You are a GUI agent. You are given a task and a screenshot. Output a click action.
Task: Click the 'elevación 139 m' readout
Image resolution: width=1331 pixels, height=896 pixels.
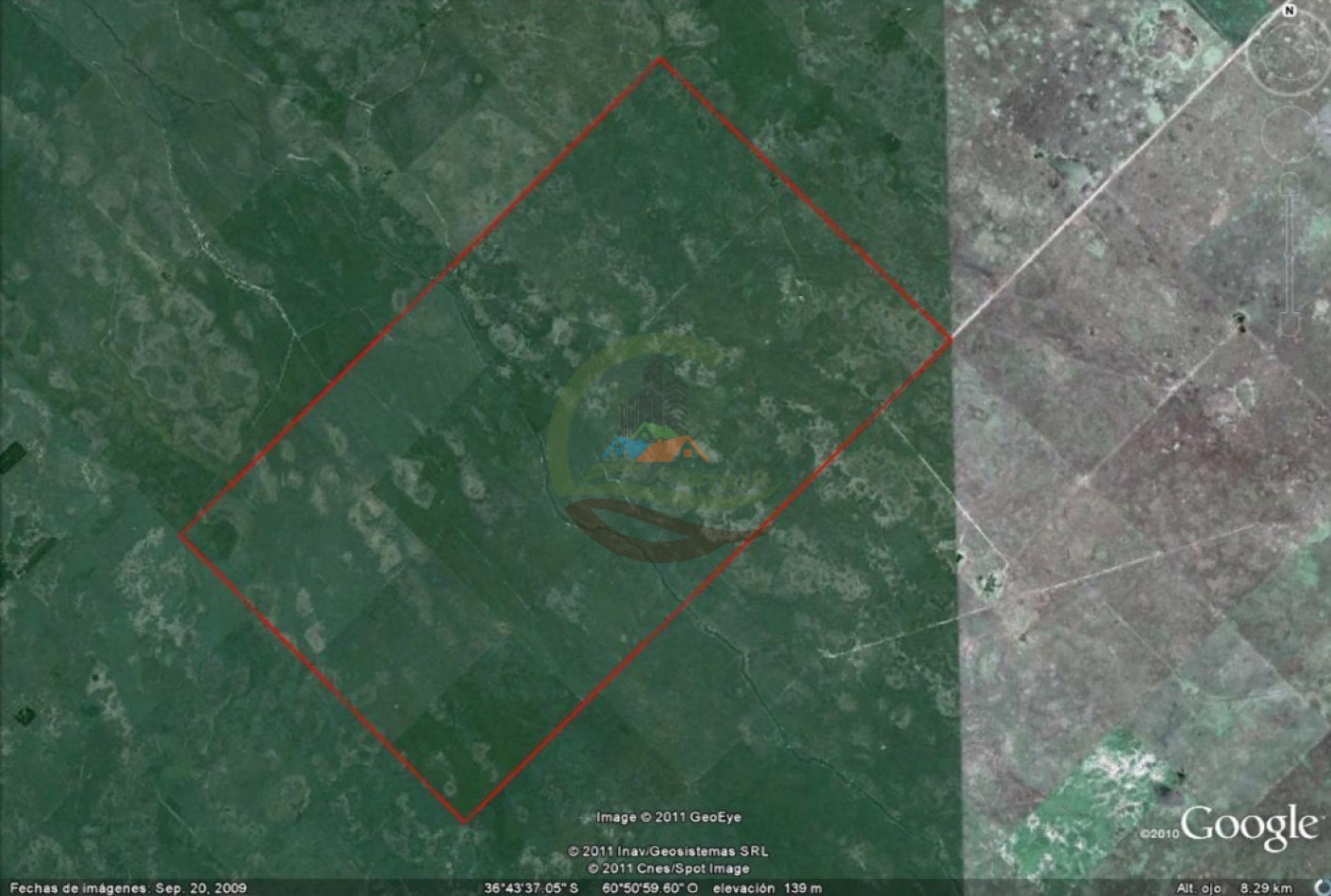pos(766,888)
